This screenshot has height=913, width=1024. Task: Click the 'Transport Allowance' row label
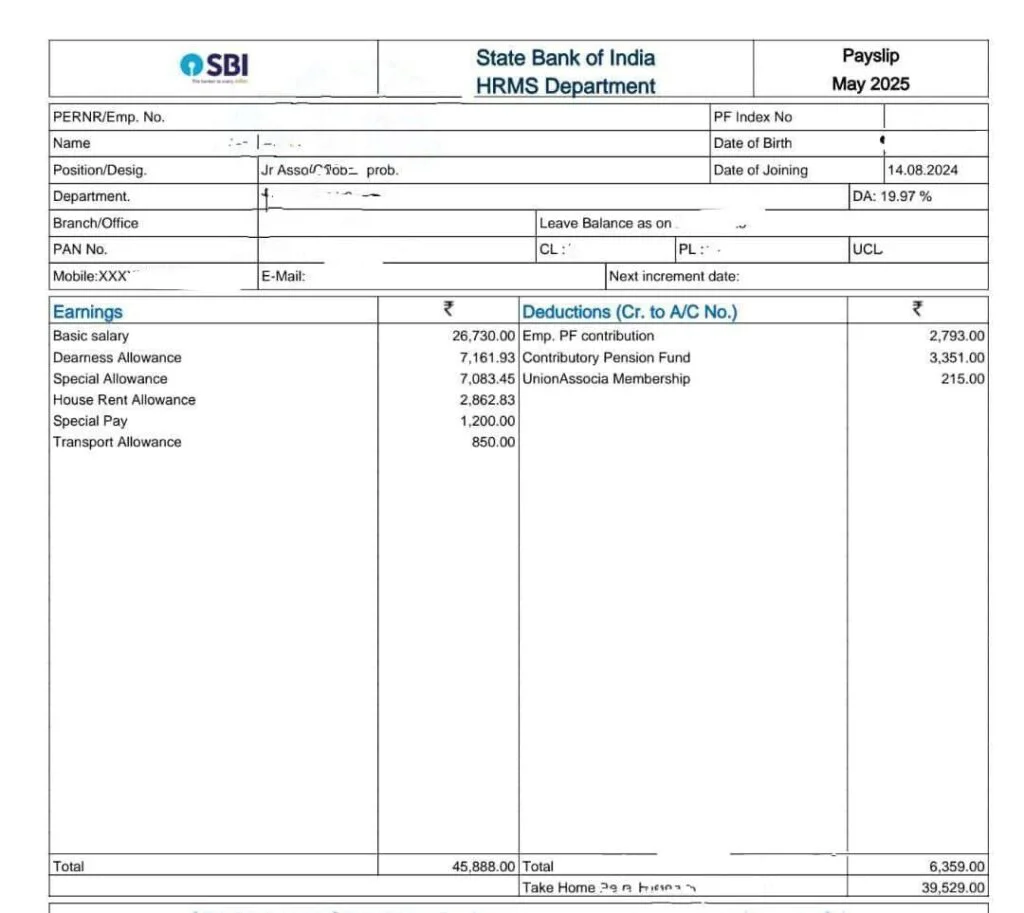point(117,442)
